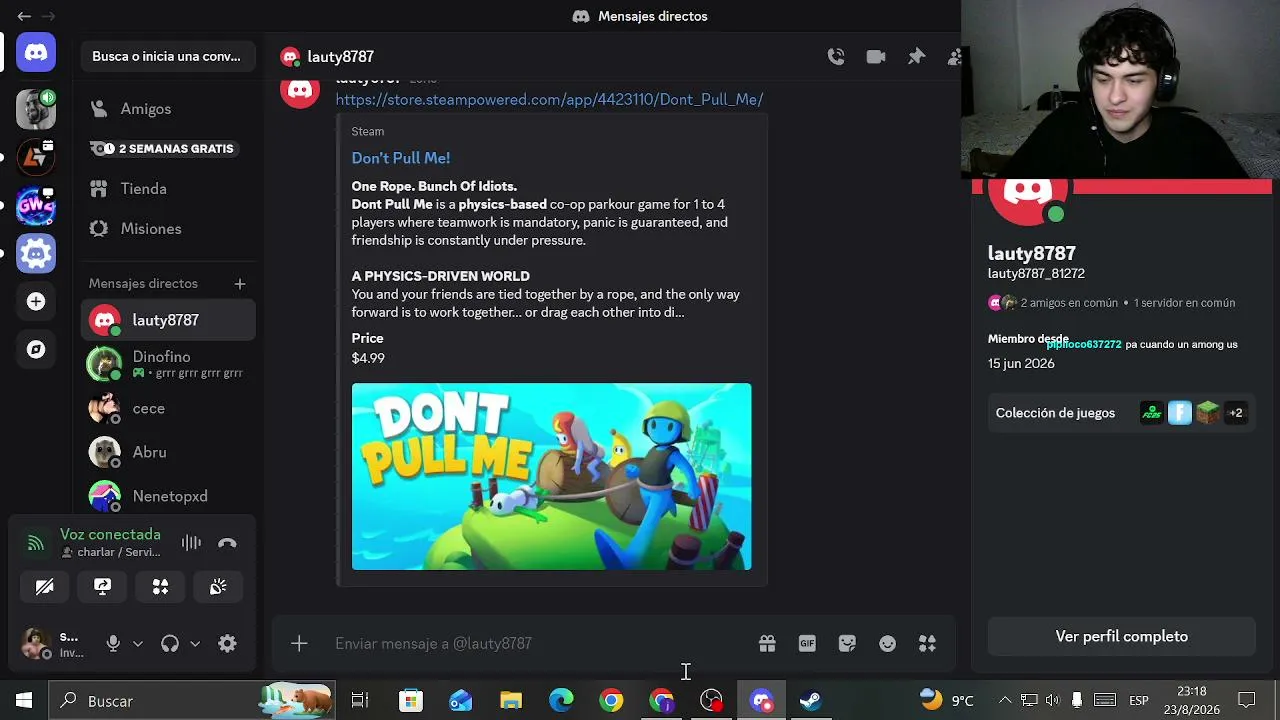Open the Don't Pull Me embed title
Screen dimensions: 1280x720
tap(400, 158)
